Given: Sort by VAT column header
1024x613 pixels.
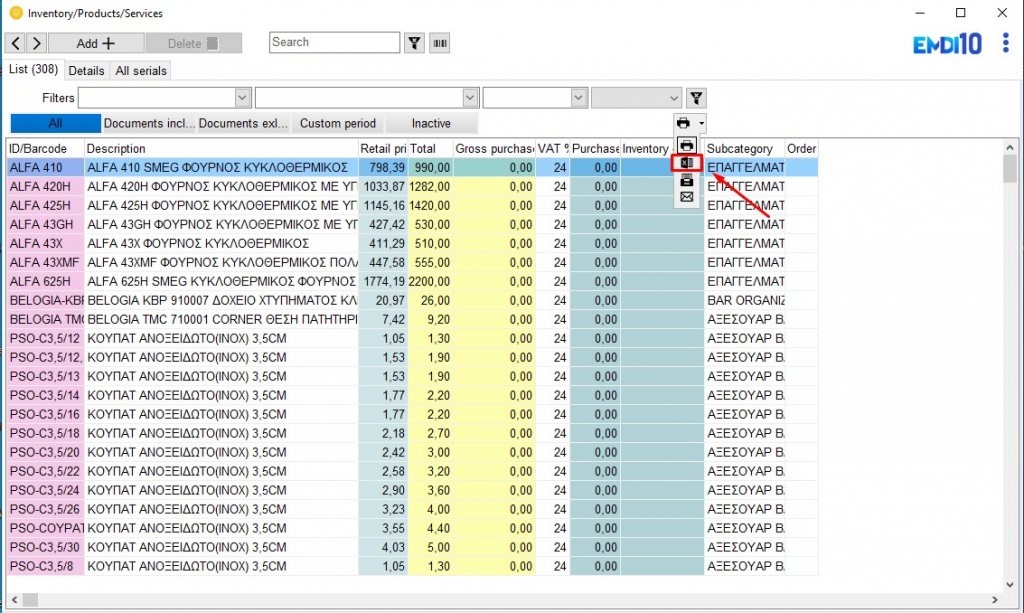Looking at the screenshot, I should [x=552, y=149].
